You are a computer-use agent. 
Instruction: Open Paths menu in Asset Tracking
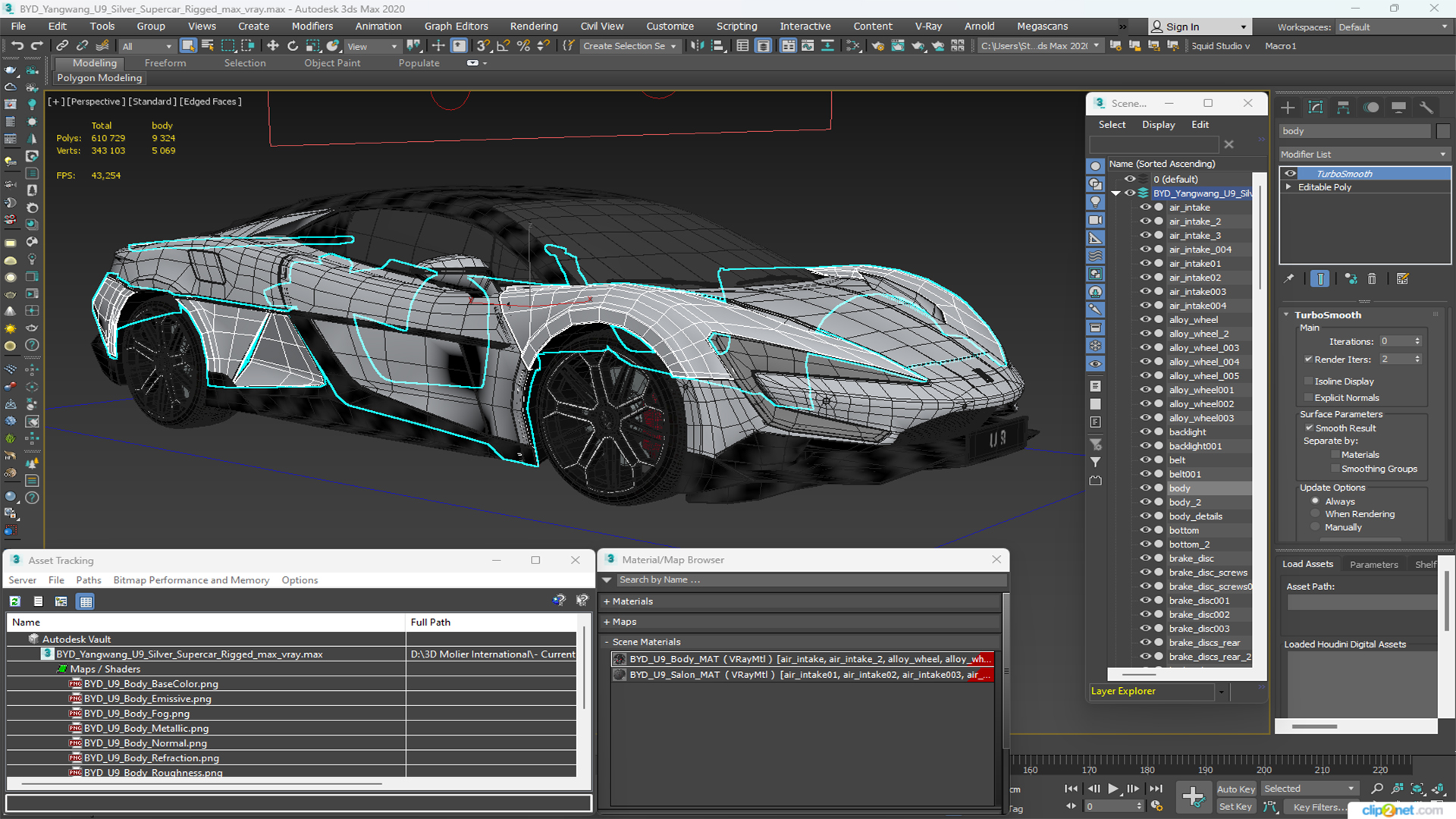89,580
